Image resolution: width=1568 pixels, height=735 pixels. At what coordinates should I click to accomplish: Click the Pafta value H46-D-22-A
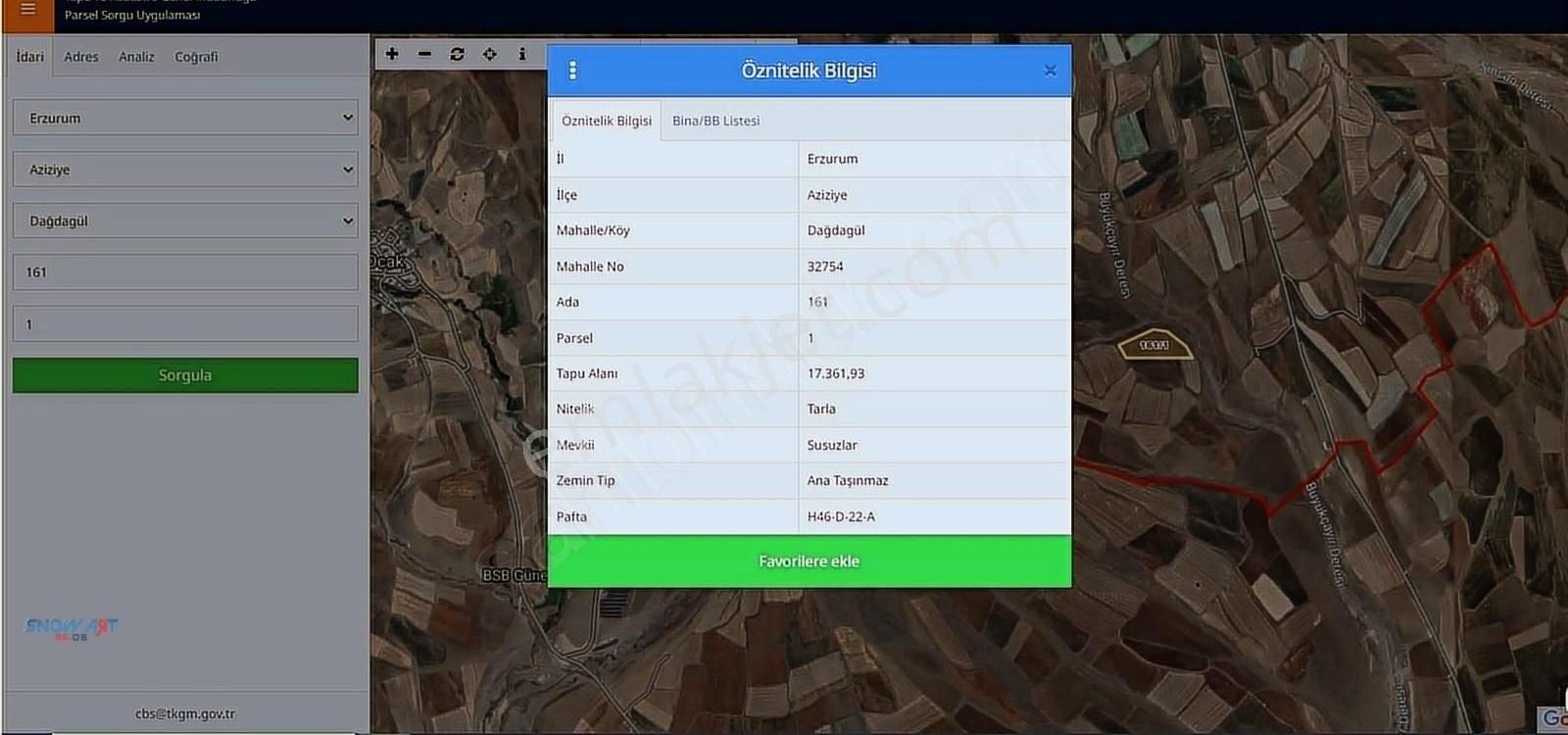841,516
